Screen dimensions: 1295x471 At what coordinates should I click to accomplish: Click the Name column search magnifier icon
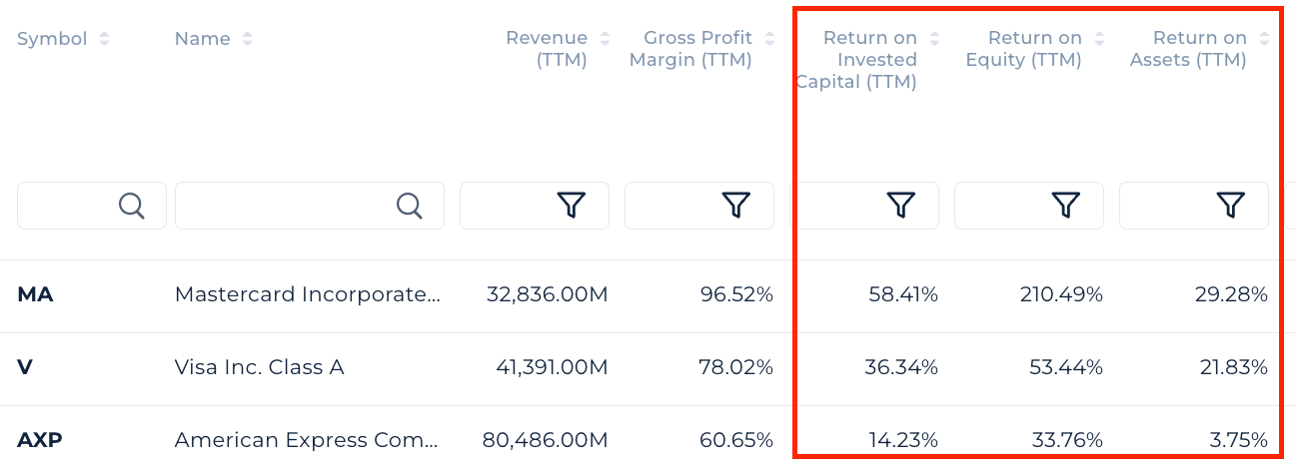tap(409, 205)
